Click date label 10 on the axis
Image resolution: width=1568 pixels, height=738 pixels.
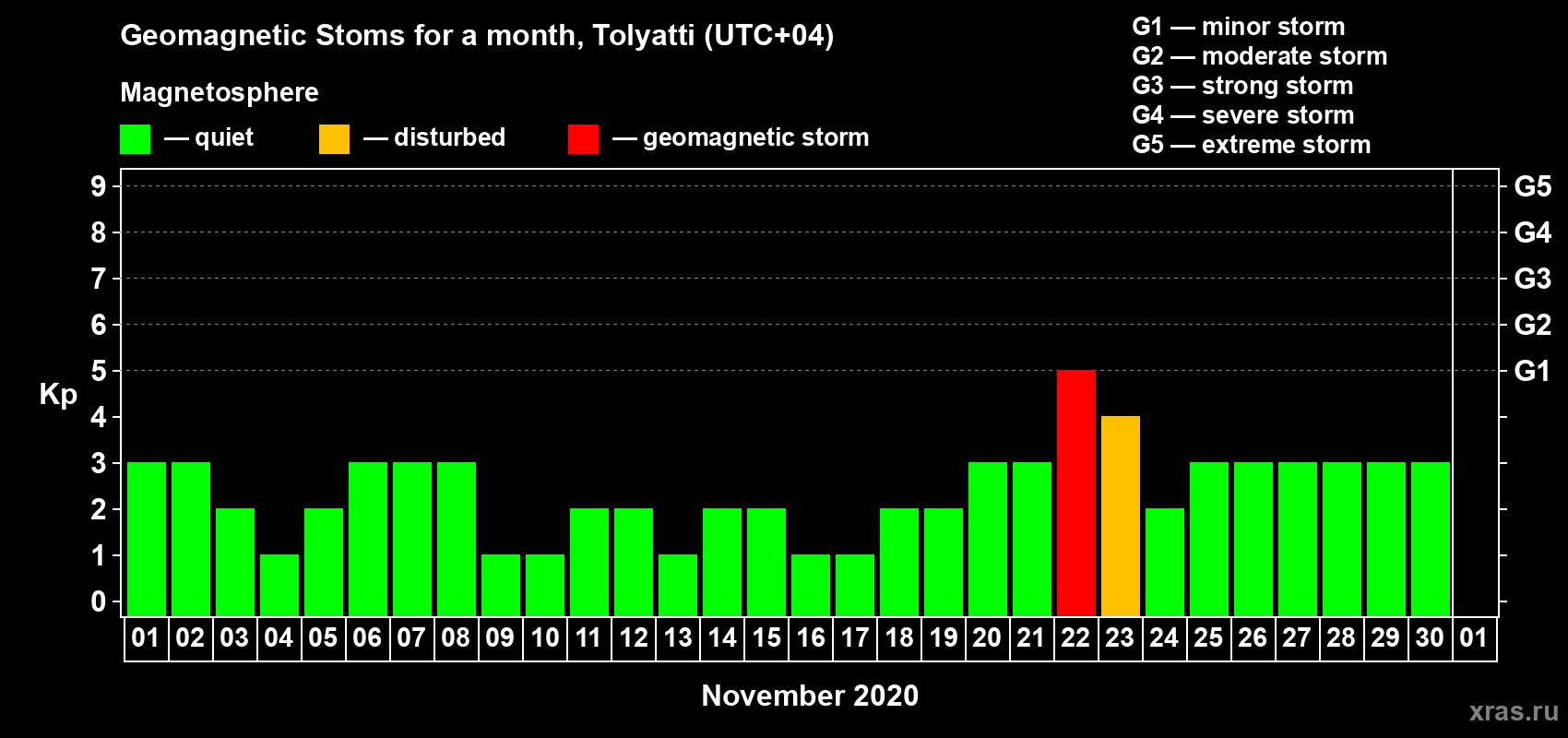tap(544, 637)
